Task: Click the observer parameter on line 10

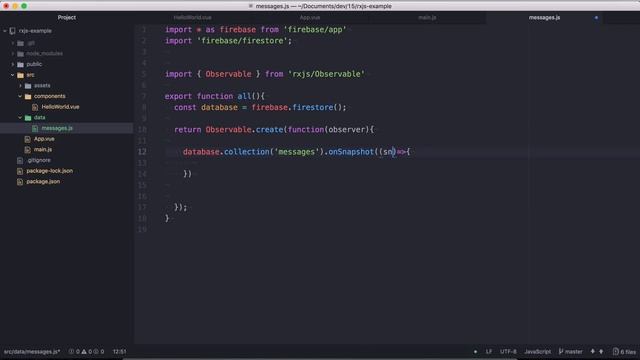Action: point(347,130)
